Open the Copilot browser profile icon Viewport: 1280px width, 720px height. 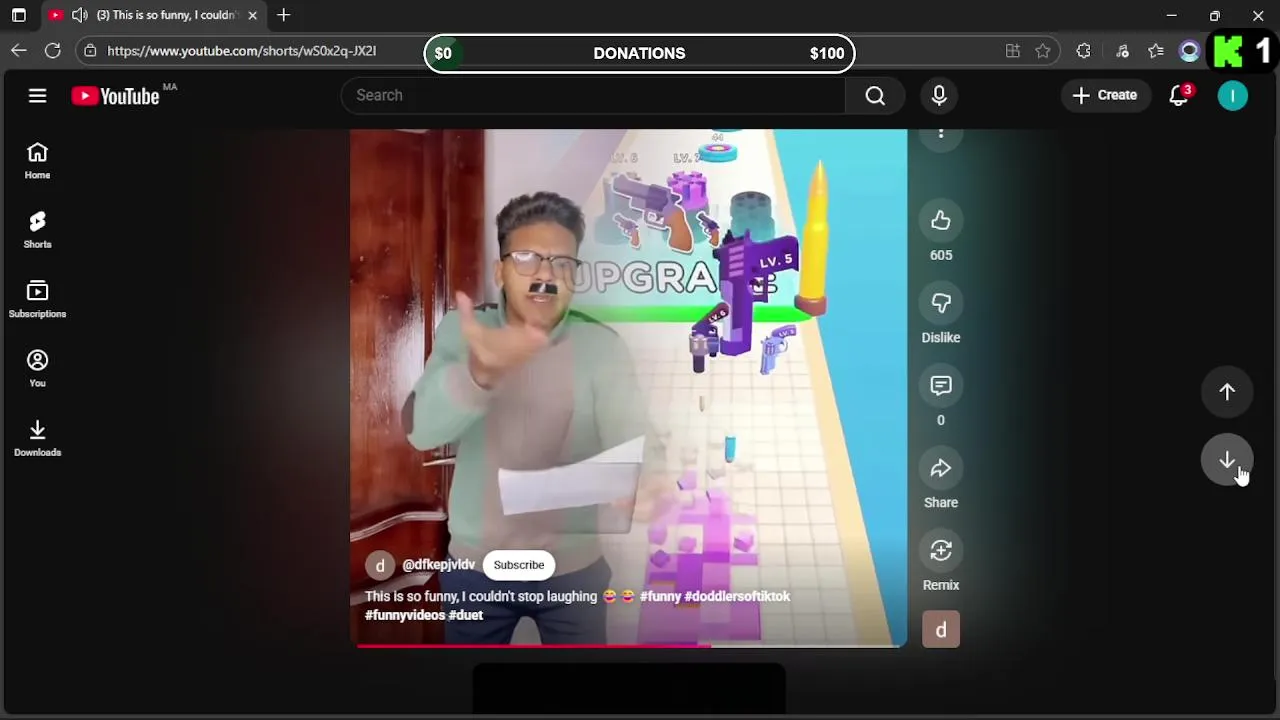(x=1189, y=51)
